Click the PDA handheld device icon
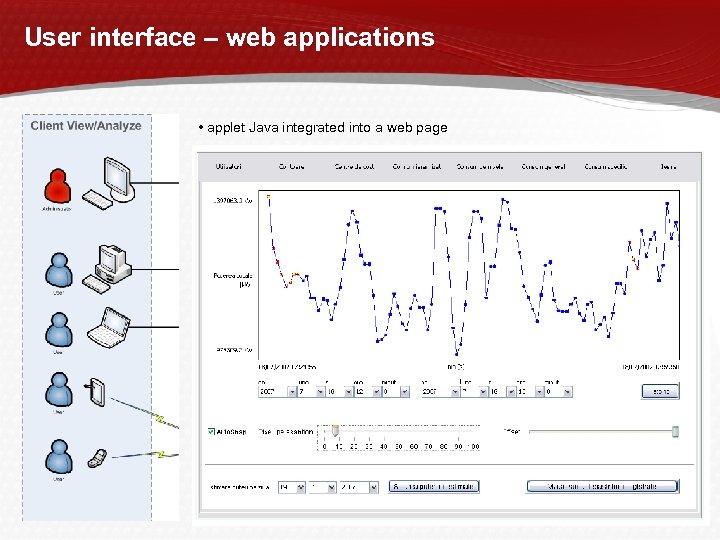 point(96,392)
